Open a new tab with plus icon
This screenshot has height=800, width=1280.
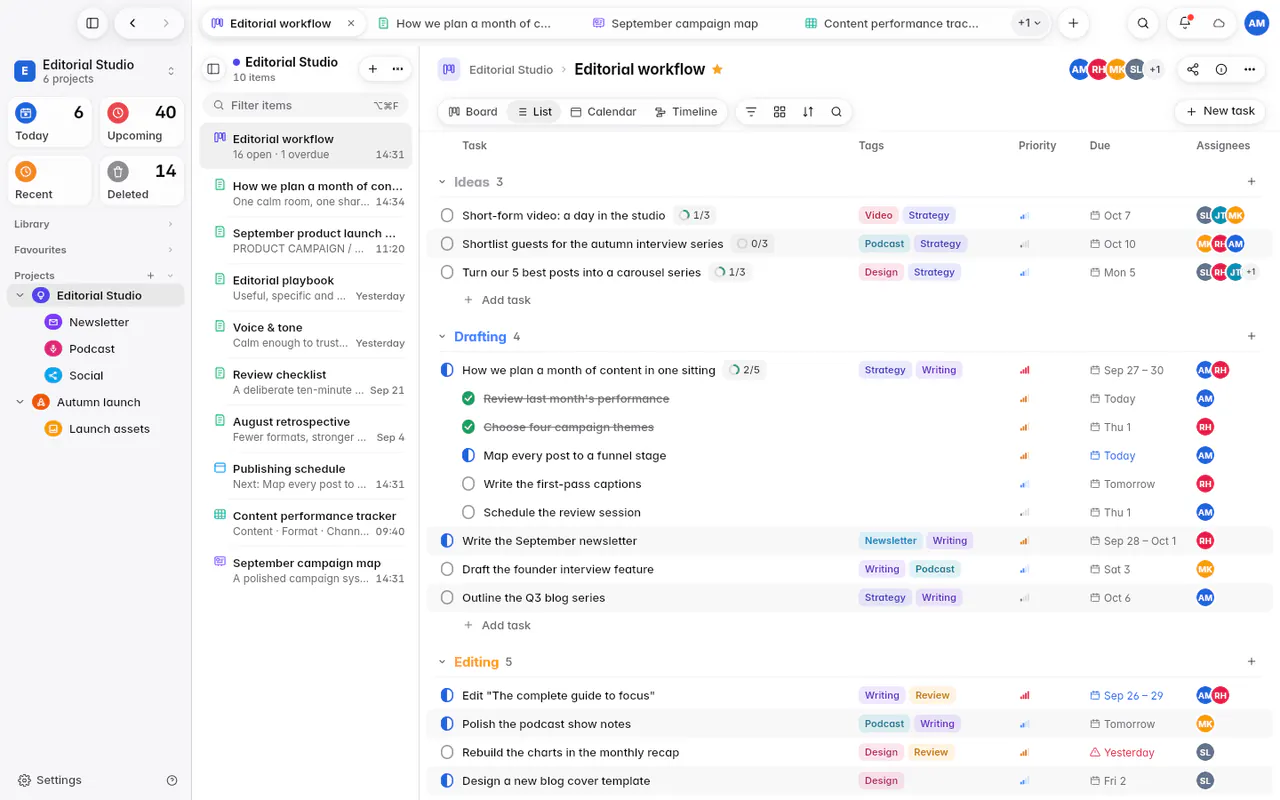coord(1073,23)
